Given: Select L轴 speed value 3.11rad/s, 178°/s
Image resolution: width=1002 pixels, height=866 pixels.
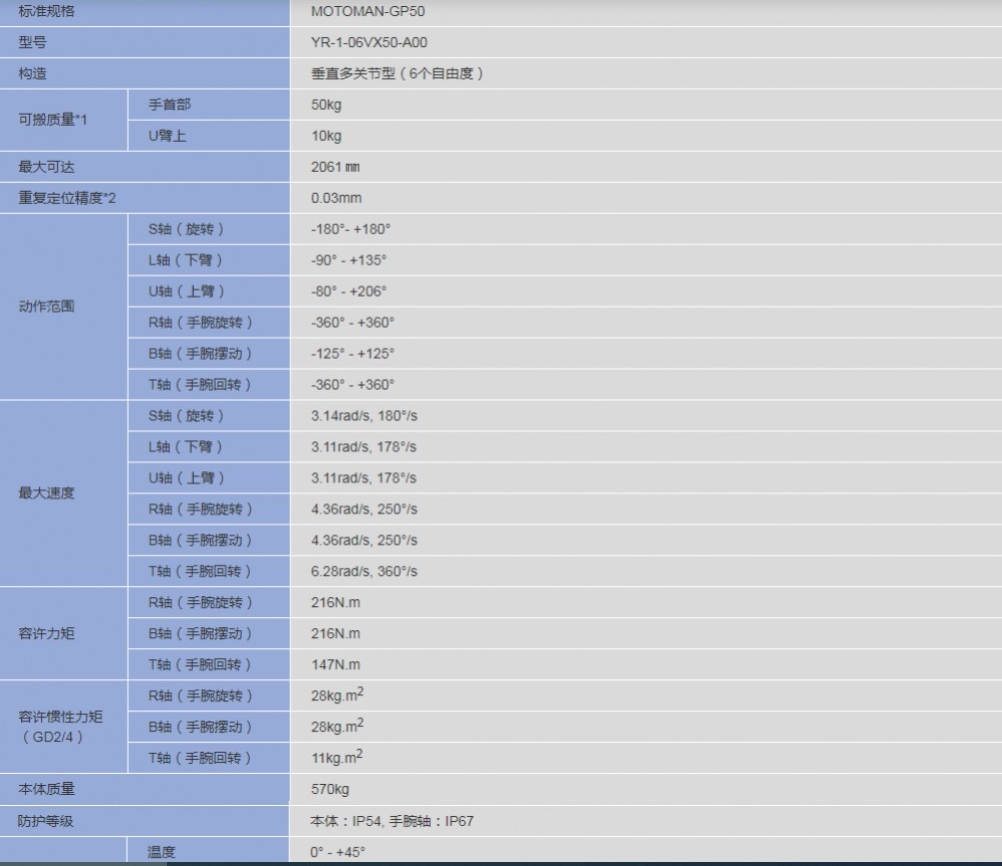Looking at the screenshot, I should tap(364, 447).
